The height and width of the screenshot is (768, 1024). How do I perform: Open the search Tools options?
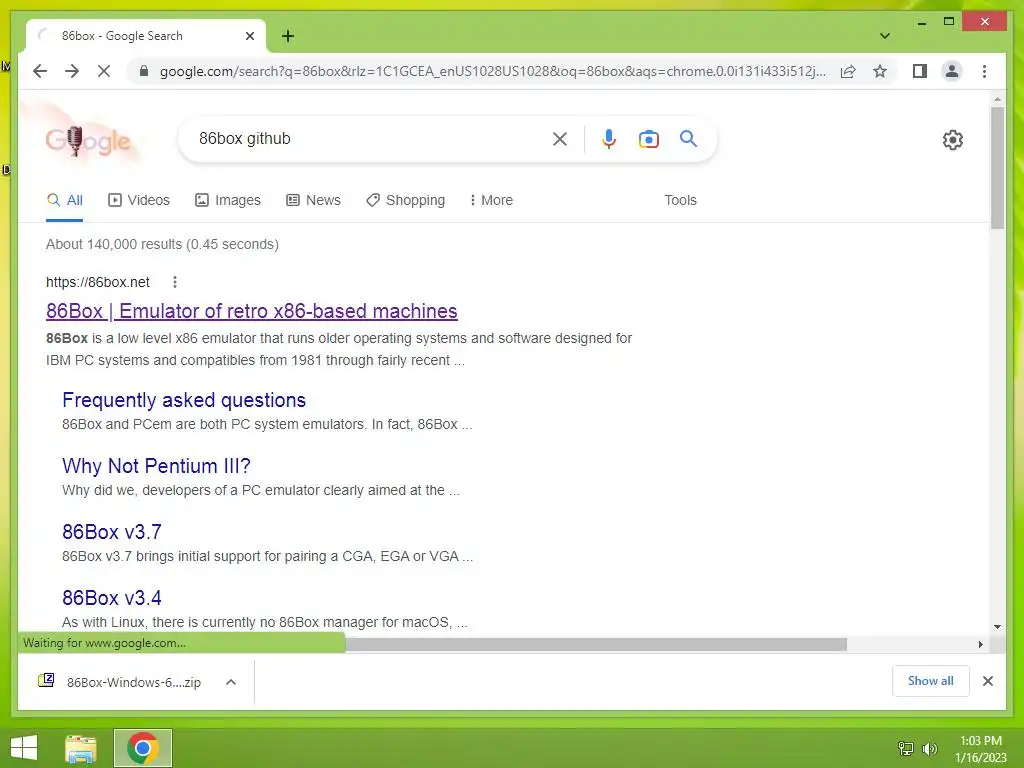click(x=680, y=200)
